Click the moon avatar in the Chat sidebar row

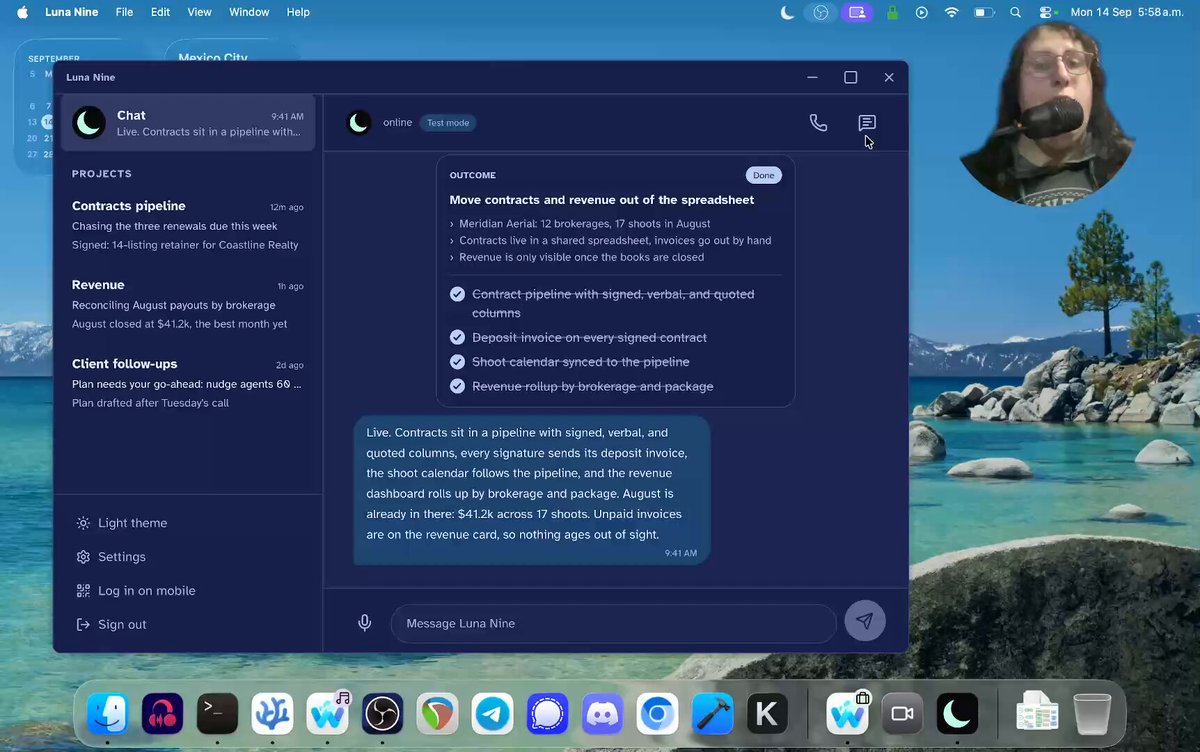[89, 123]
